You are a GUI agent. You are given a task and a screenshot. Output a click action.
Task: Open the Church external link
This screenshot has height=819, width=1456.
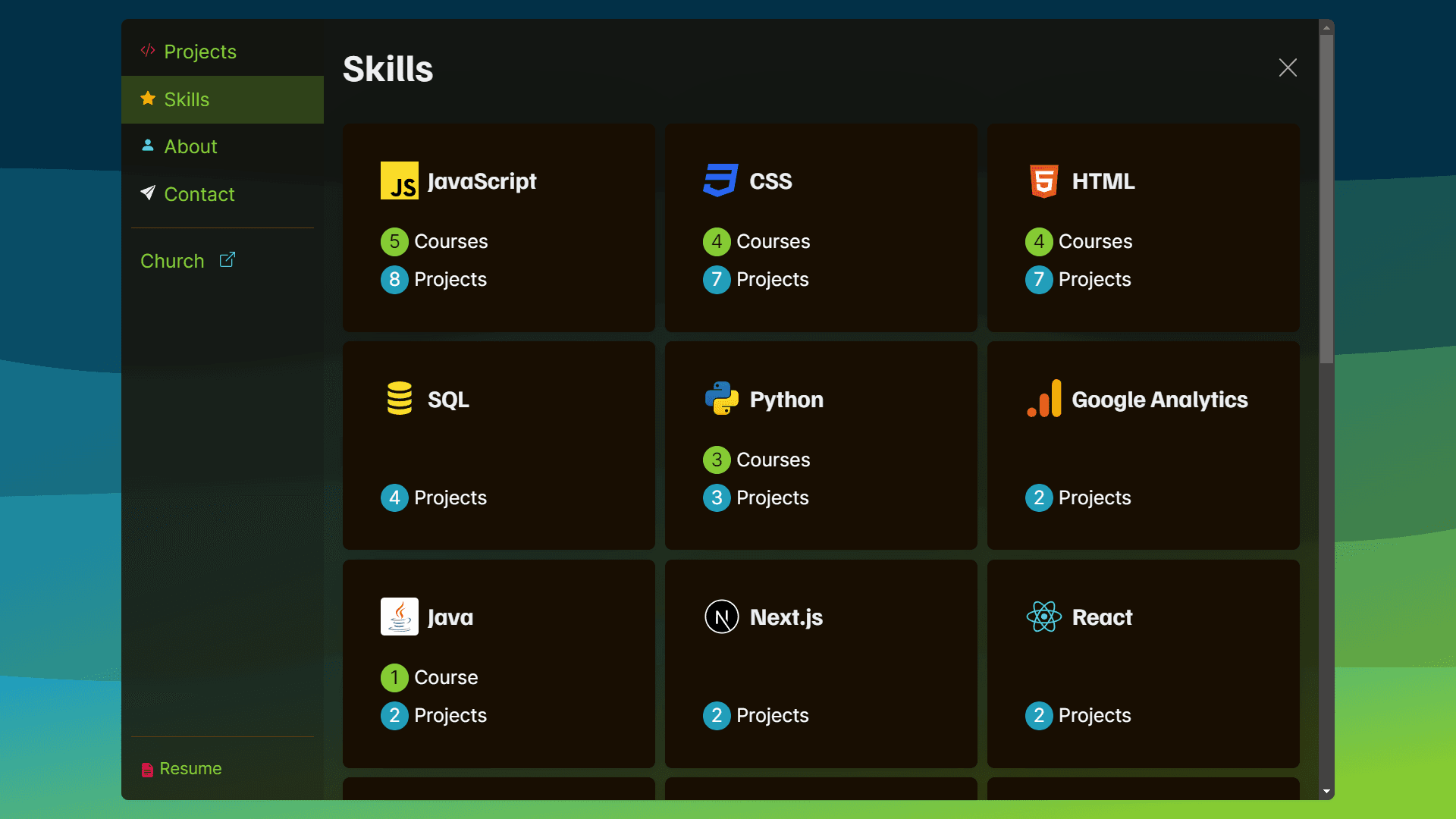coord(188,261)
